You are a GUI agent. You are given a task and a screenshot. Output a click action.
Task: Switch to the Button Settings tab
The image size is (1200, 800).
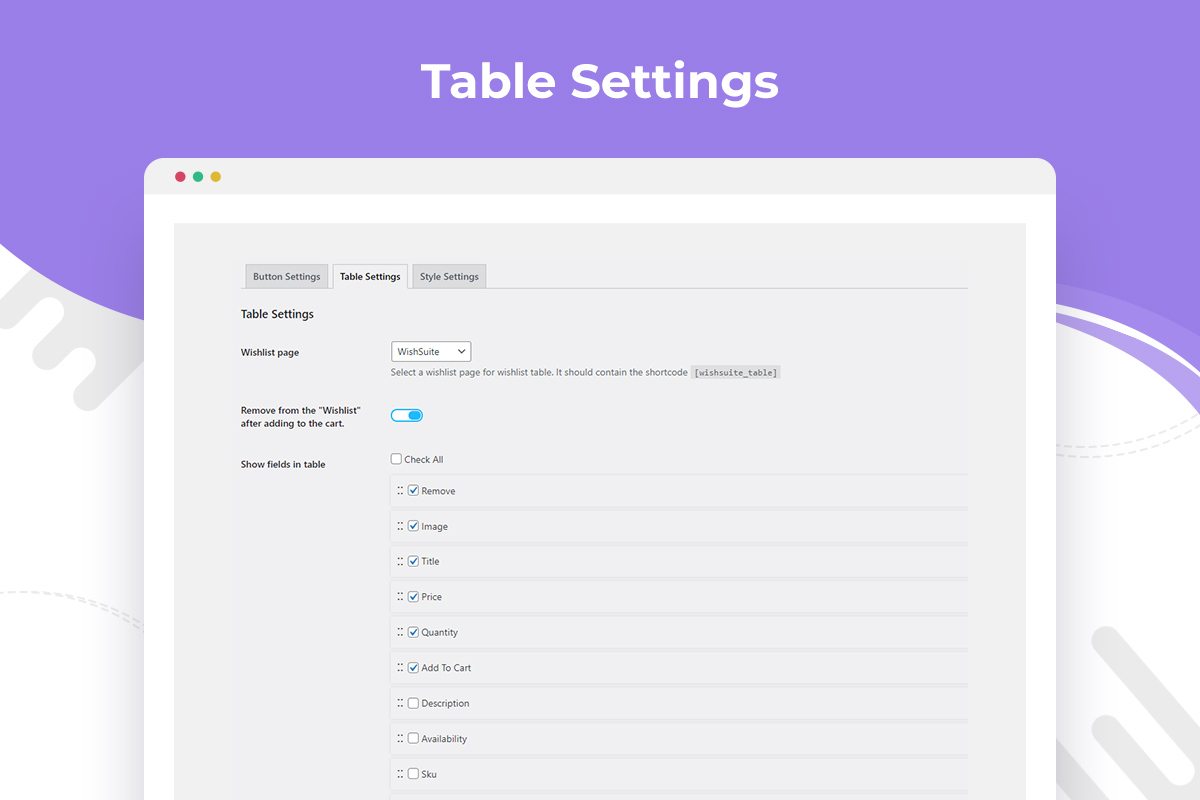click(287, 277)
